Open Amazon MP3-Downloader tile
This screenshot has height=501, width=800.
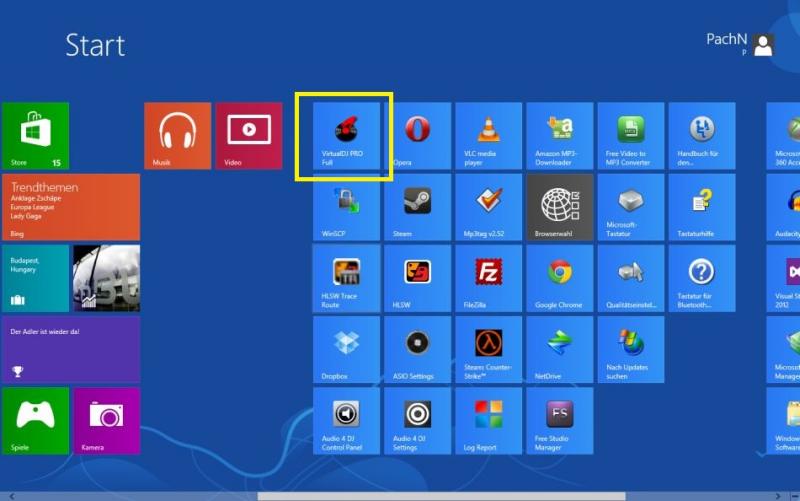click(x=560, y=136)
